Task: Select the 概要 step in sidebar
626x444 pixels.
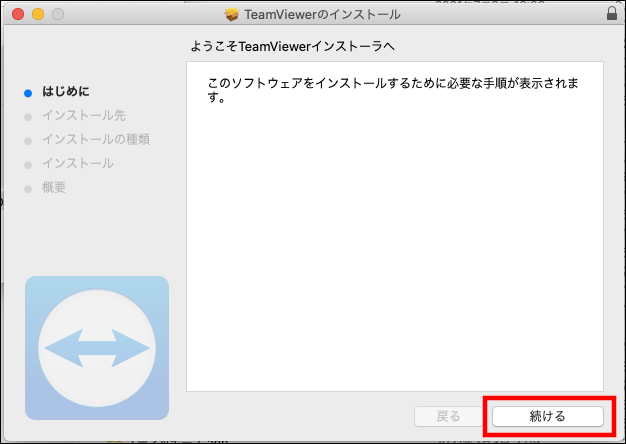Action: (x=54, y=187)
